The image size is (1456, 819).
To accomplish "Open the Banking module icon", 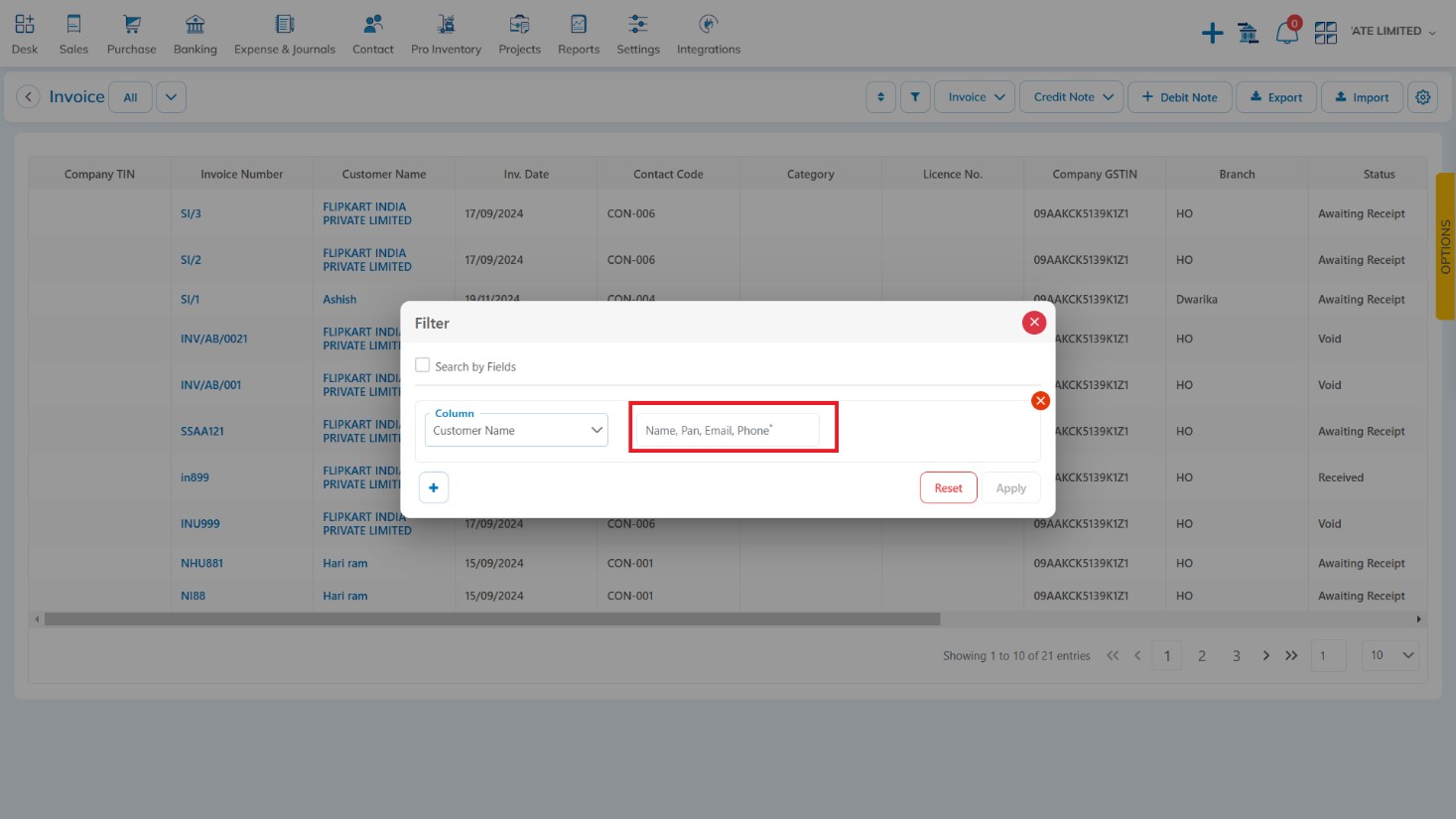I will point(195,33).
